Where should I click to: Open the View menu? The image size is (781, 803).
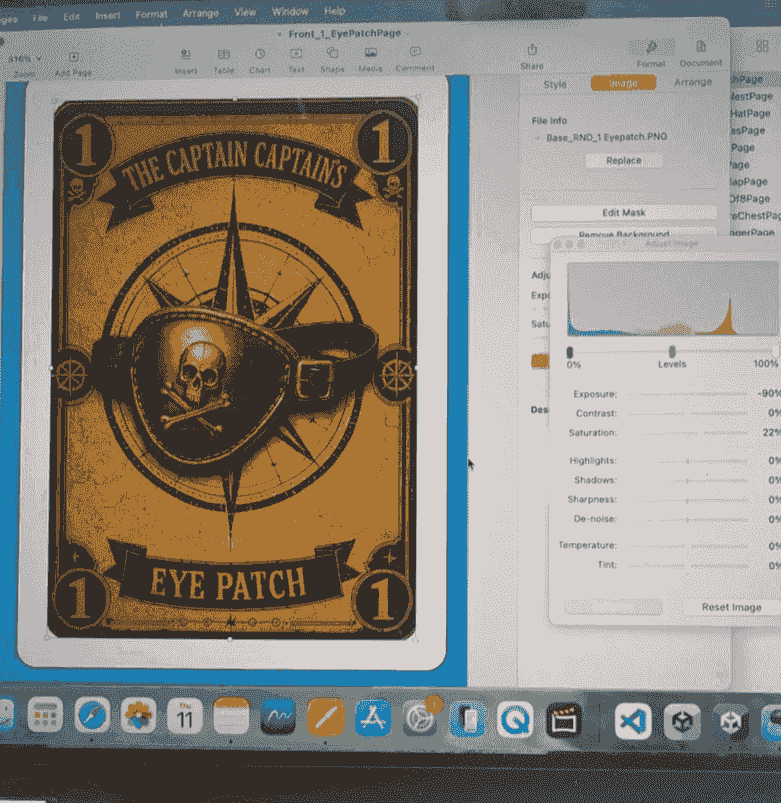click(x=245, y=12)
